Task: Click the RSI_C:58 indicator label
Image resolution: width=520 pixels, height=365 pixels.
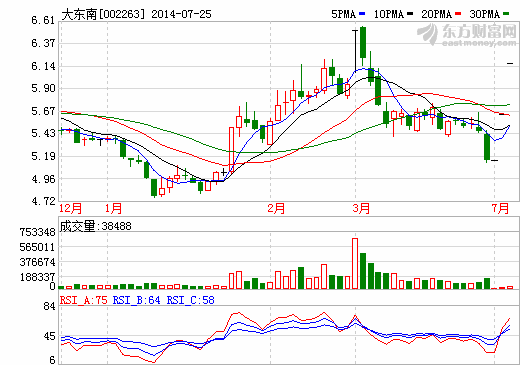Action: [x=190, y=300]
